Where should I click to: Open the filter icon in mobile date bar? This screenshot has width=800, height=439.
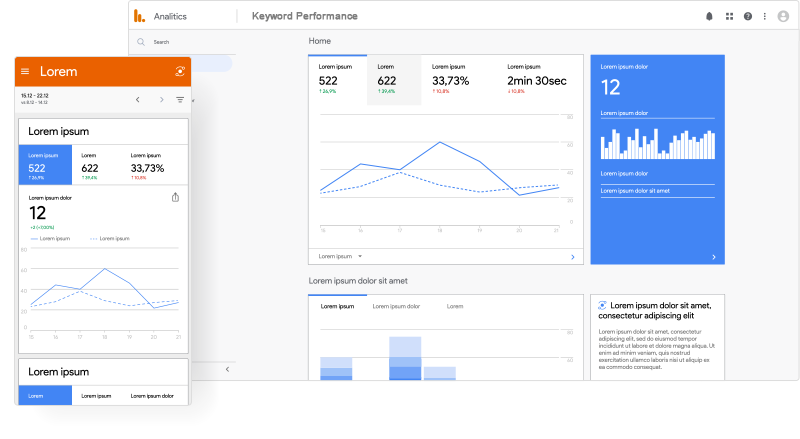[x=180, y=100]
